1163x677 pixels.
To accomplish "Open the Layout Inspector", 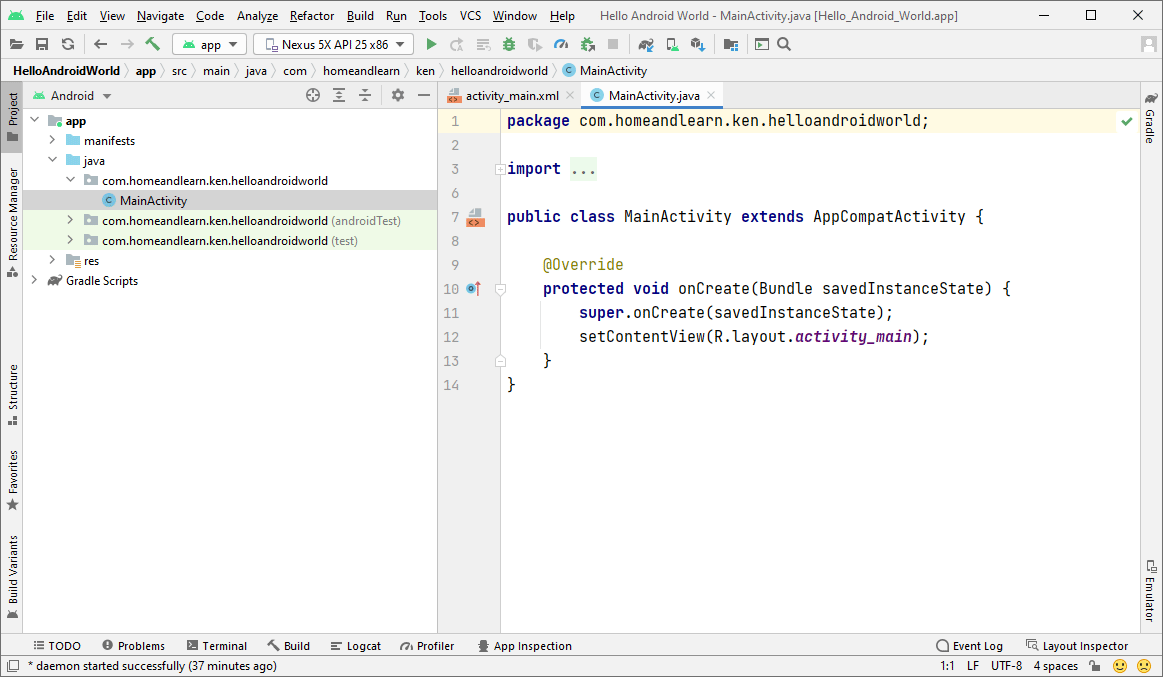I will (x=1077, y=646).
